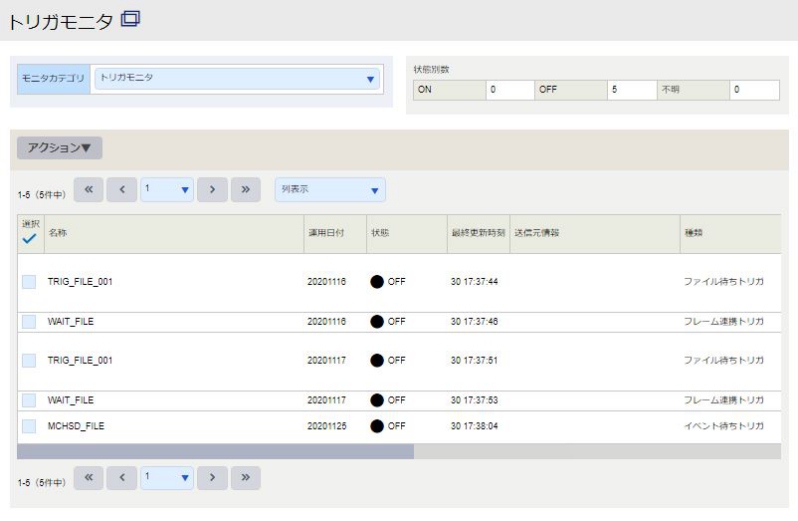Sort by the 送信元情報 column header
The width and height of the screenshot is (798, 521).
tap(595, 234)
